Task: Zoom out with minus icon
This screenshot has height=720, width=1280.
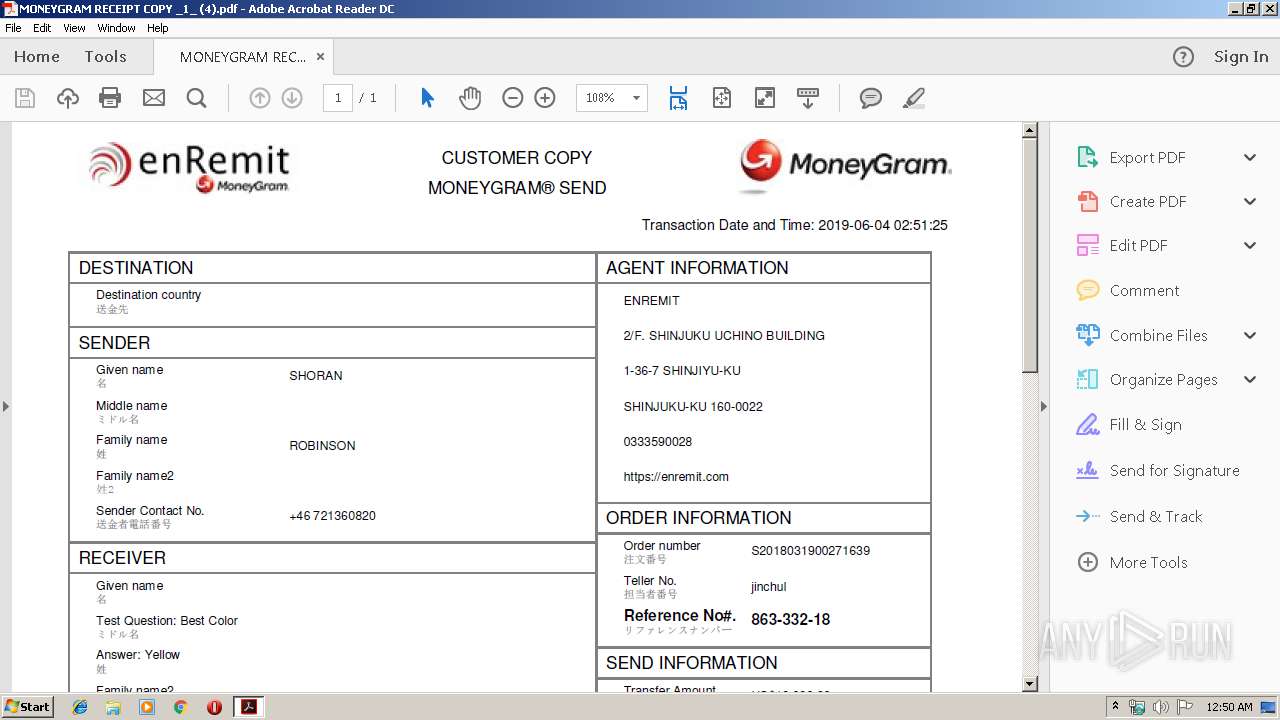Action: (513, 97)
